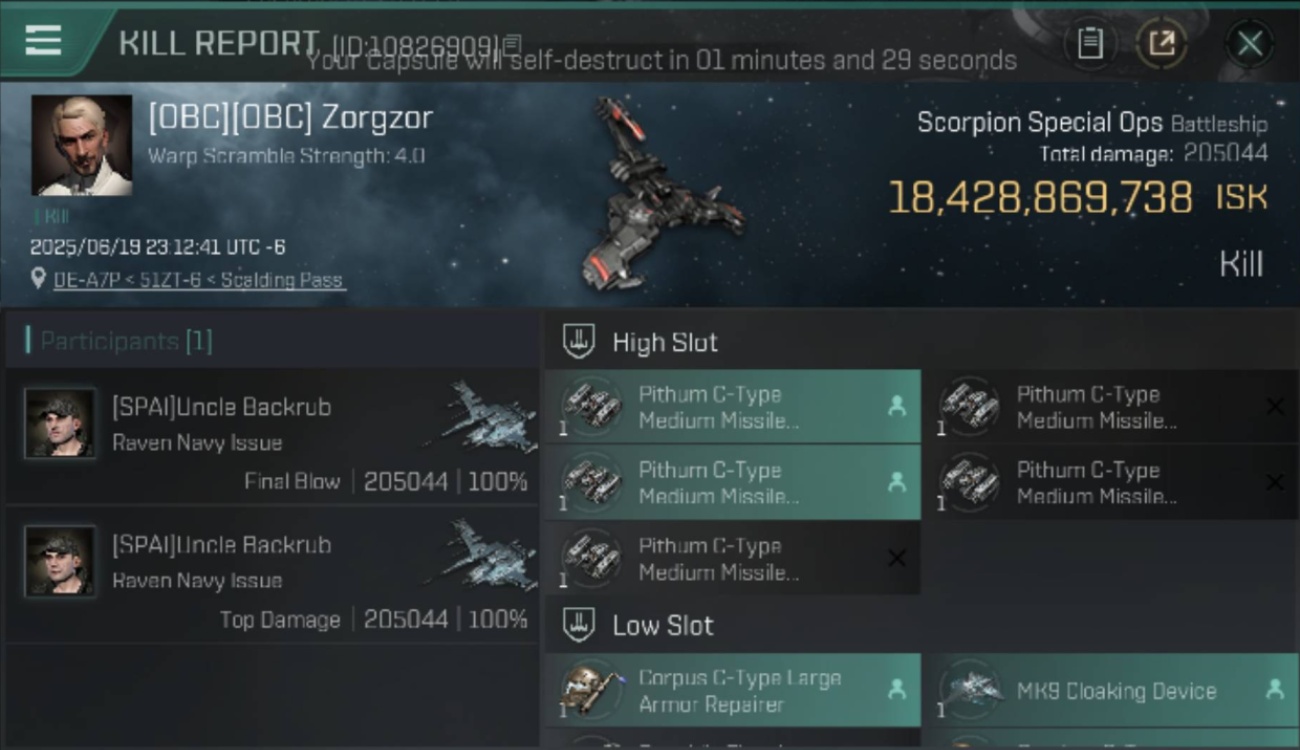This screenshot has height=750, width=1300.
Task: Click the person icon on the second highlighted Pithum launcher
Action: click(896, 482)
